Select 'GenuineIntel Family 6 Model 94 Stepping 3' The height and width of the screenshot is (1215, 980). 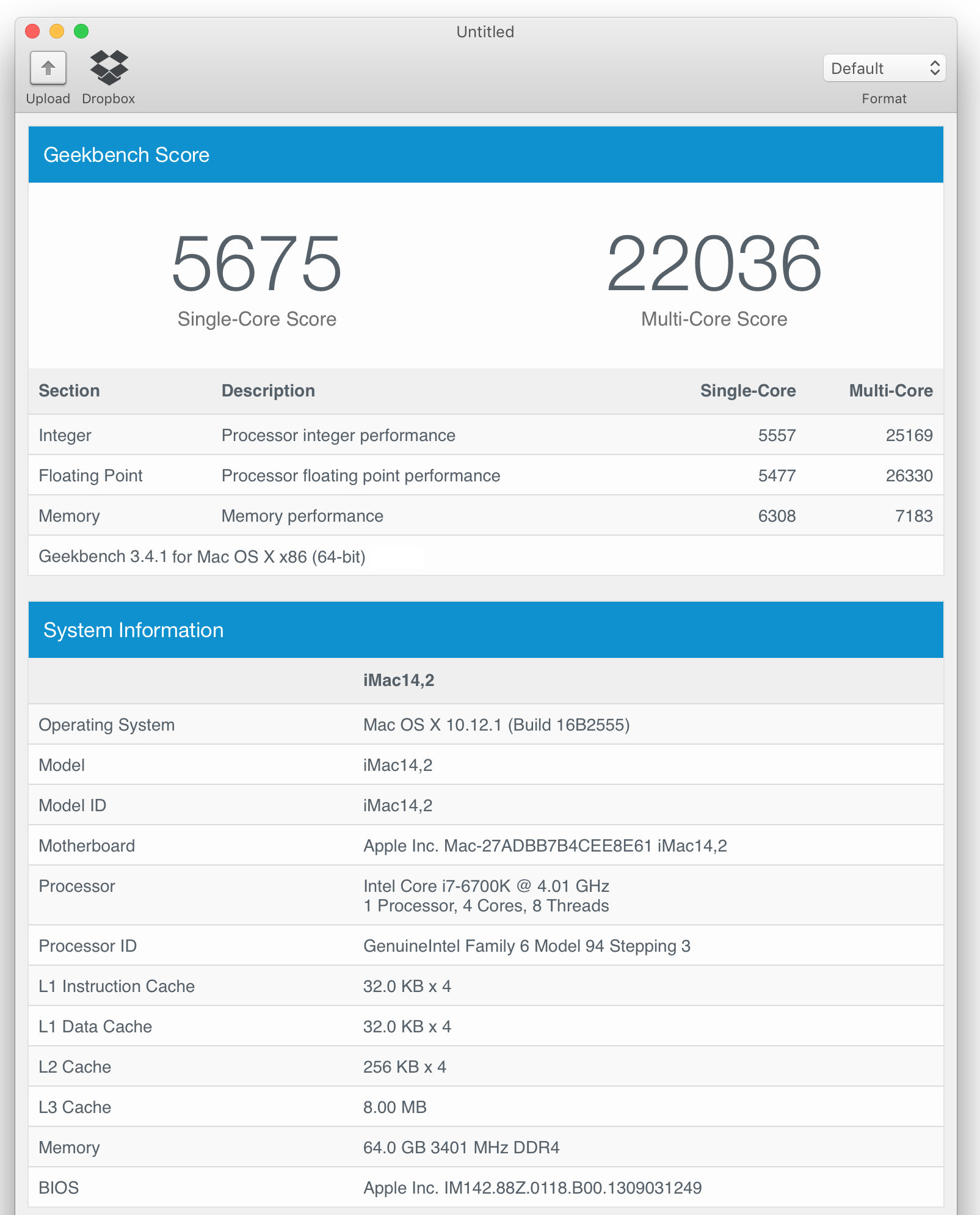pyautogui.click(x=527, y=946)
